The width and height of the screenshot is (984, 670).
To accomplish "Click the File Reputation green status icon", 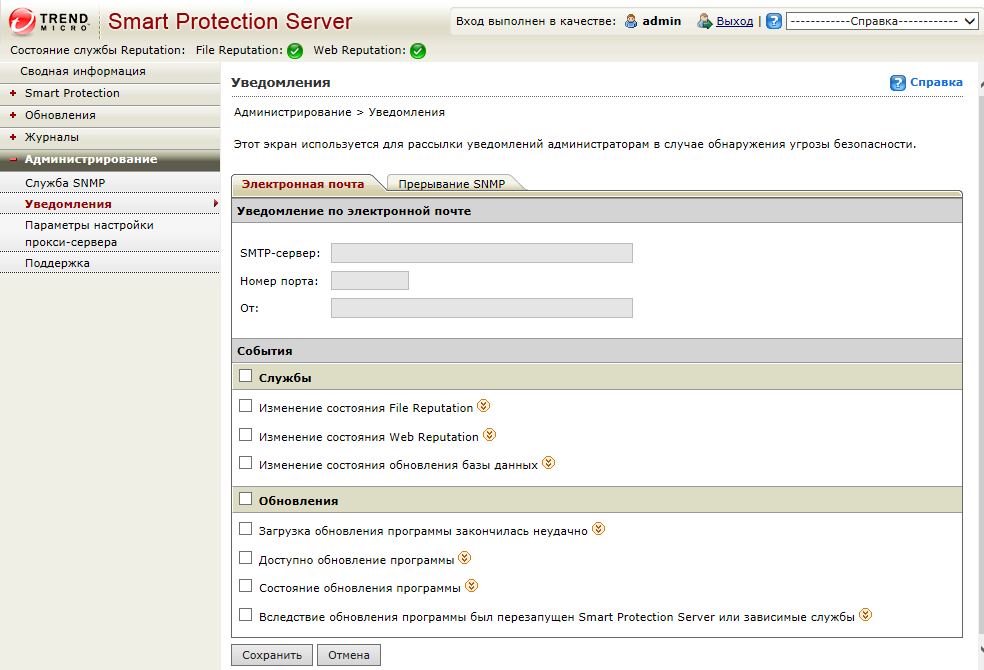I will tap(295, 51).
